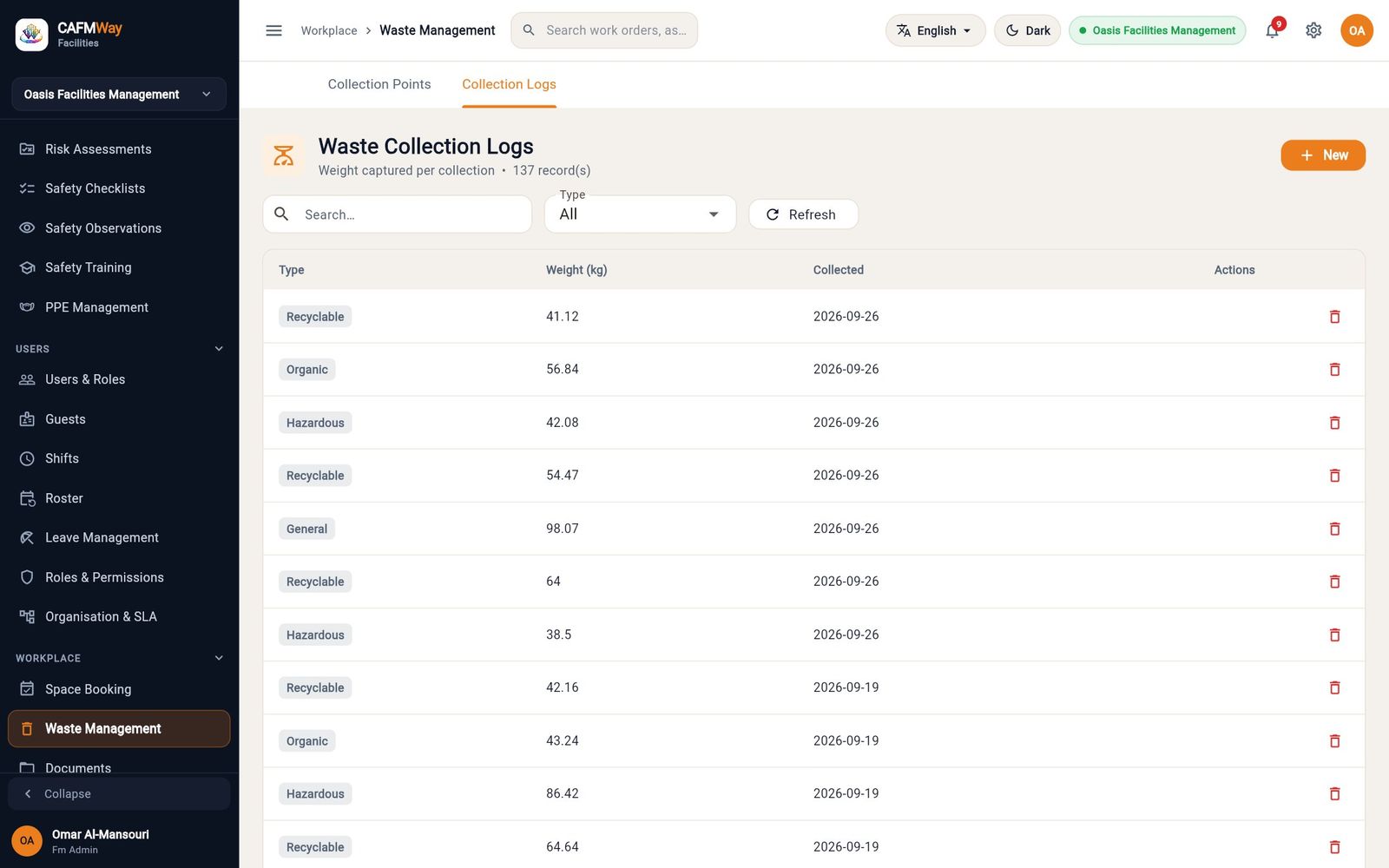Delete the Recyclable 64.64 log row

(1334, 847)
